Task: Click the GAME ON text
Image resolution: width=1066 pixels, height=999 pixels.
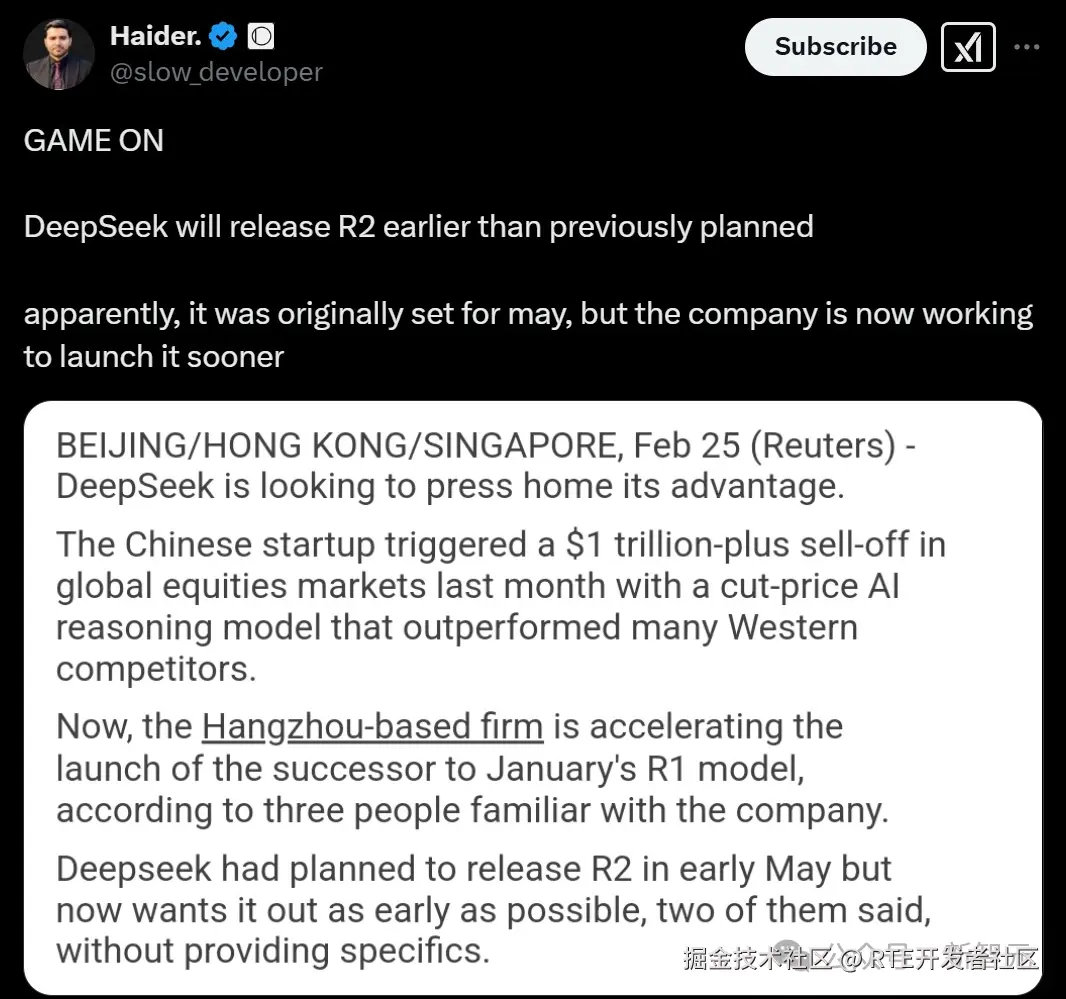Action: tap(94, 141)
